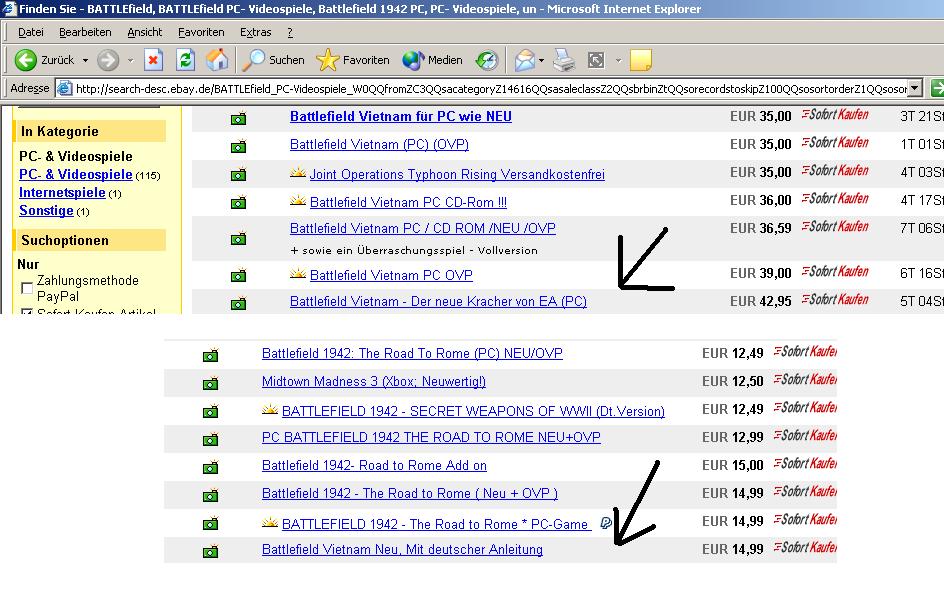Expand the Zurück button history dropdown
Viewport: 944px width, 605px height.
tap(85, 61)
